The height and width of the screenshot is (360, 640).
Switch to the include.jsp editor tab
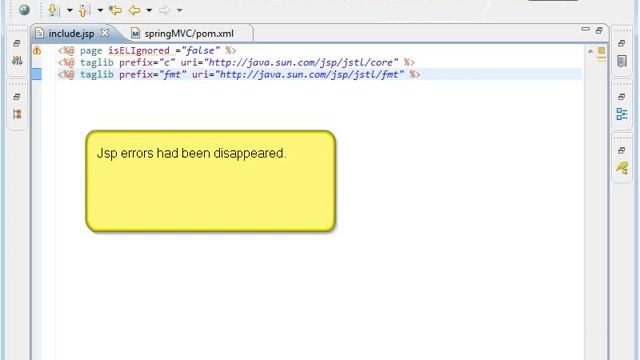pyautogui.click(x=71, y=33)
